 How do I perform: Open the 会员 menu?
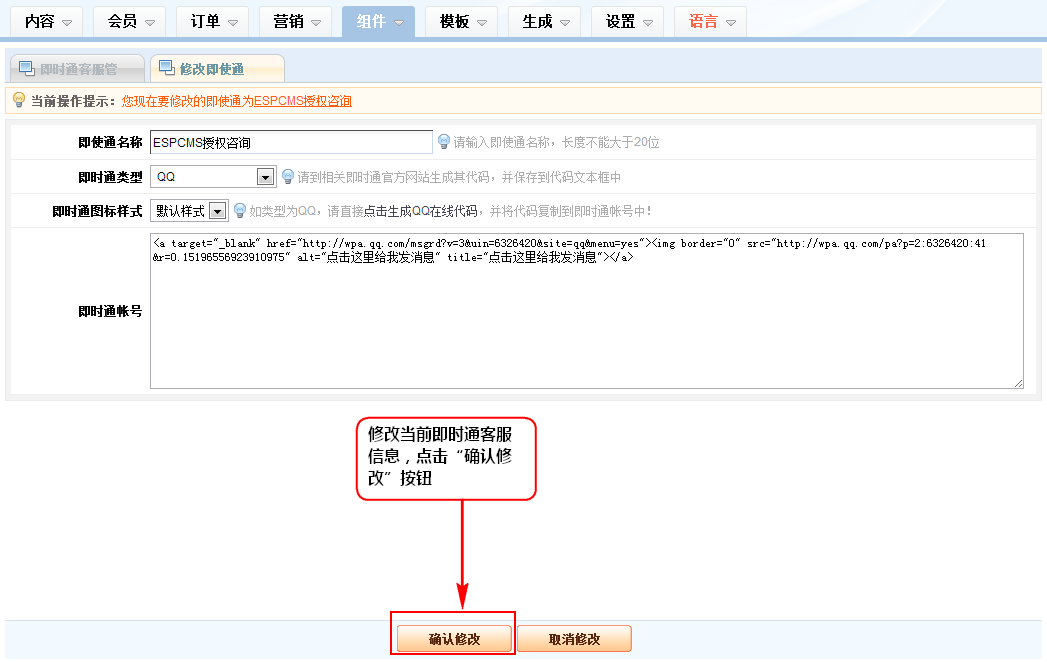click(x=133, y=21)
